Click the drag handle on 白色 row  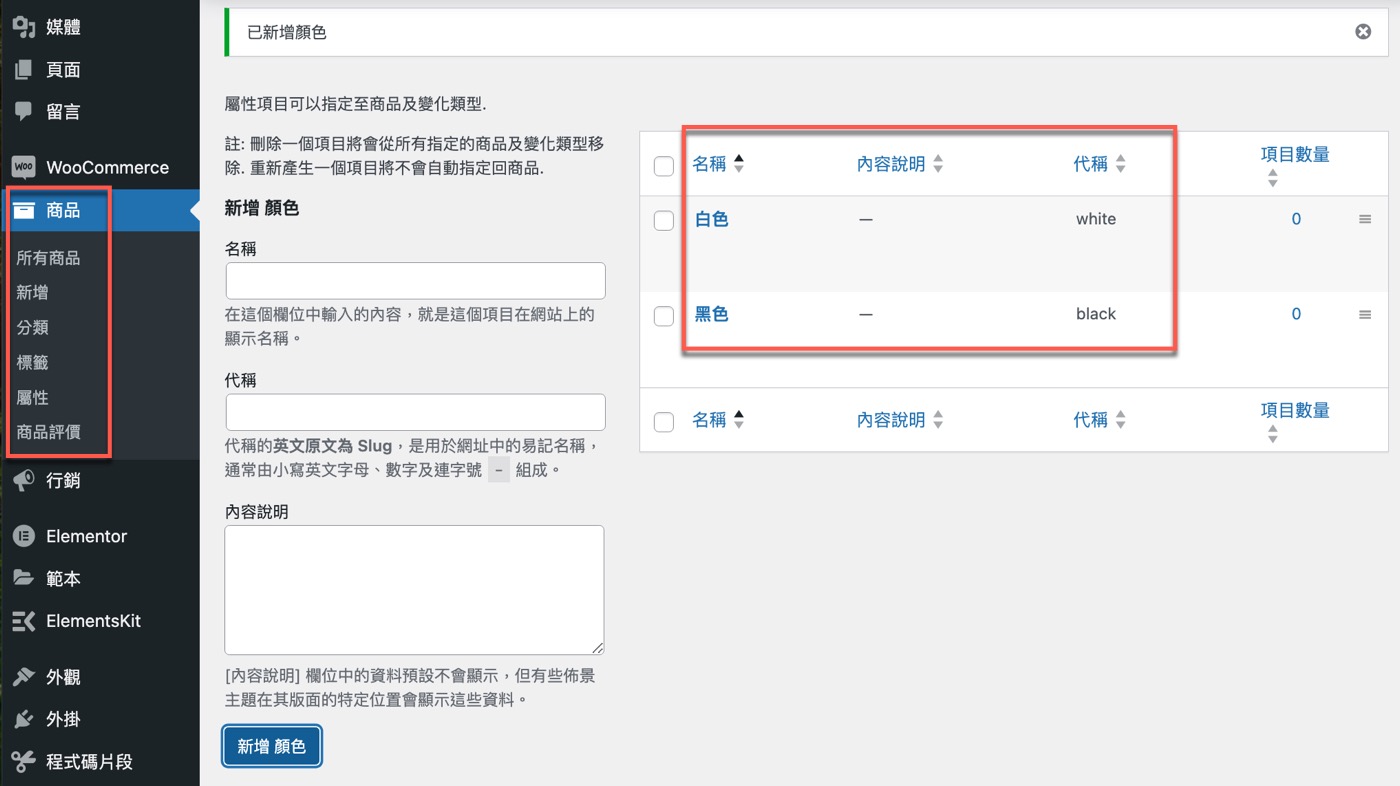tap(1365, 219)
